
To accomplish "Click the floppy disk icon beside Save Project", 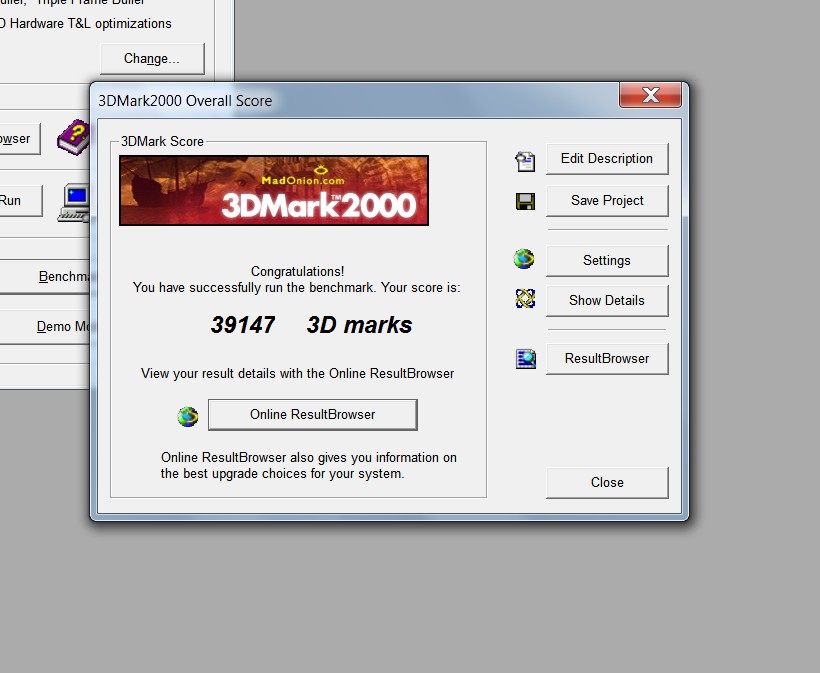I will (x=525, y=201).
